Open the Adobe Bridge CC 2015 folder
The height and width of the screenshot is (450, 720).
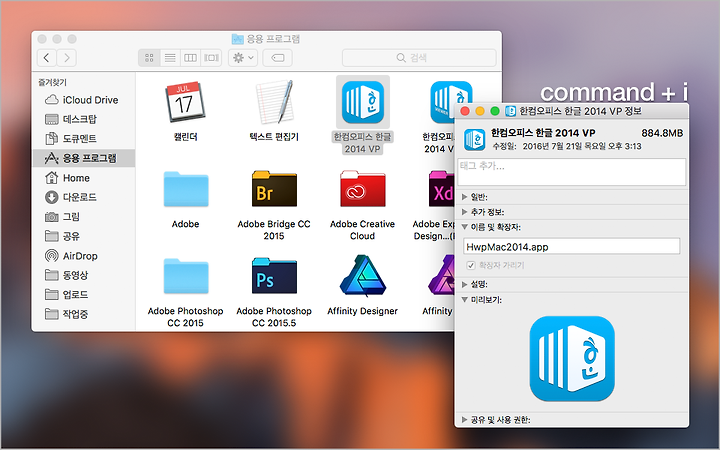[x=274, y=189]
